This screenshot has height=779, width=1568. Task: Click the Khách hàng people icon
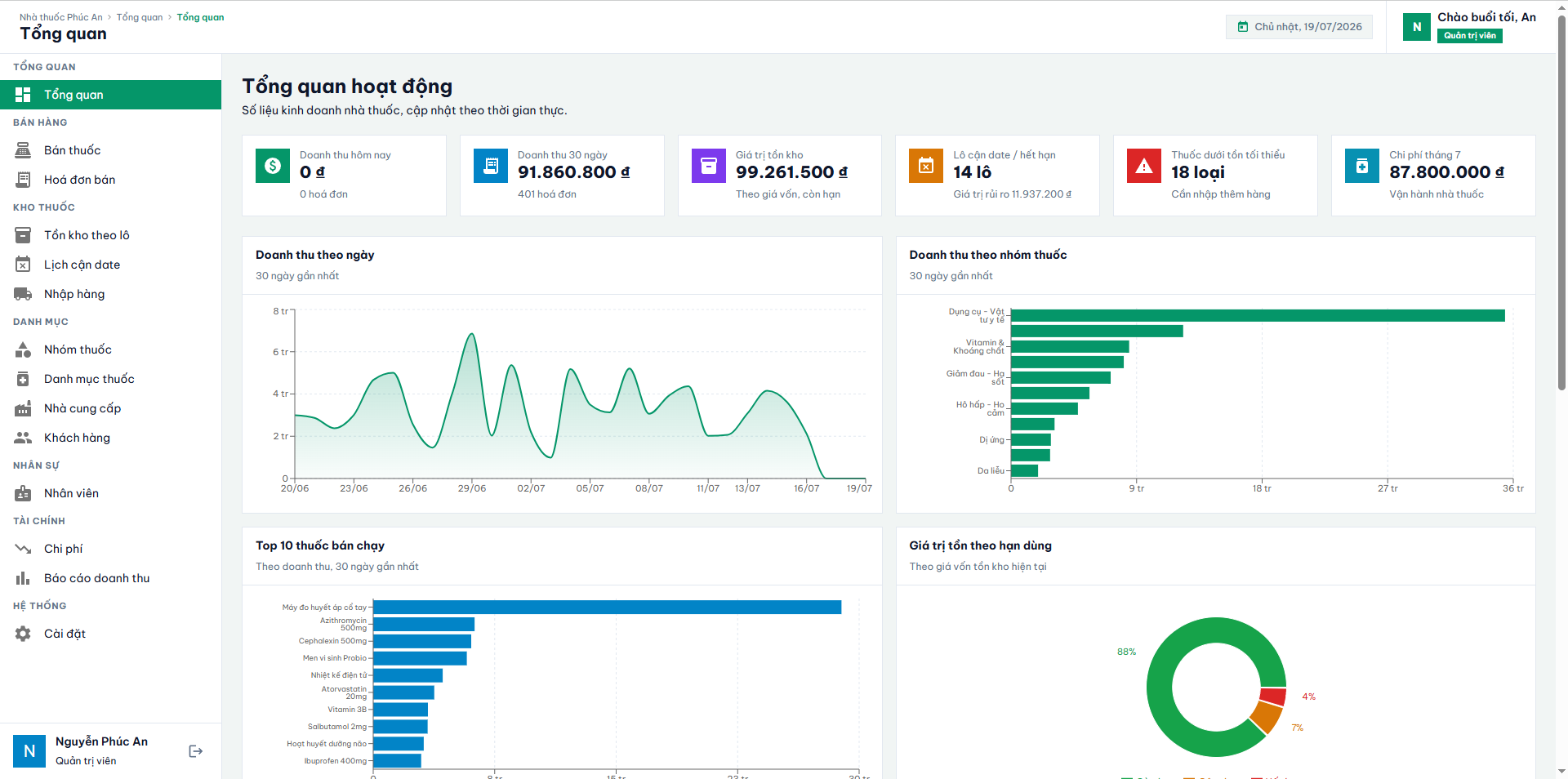[x=23, y=438]
